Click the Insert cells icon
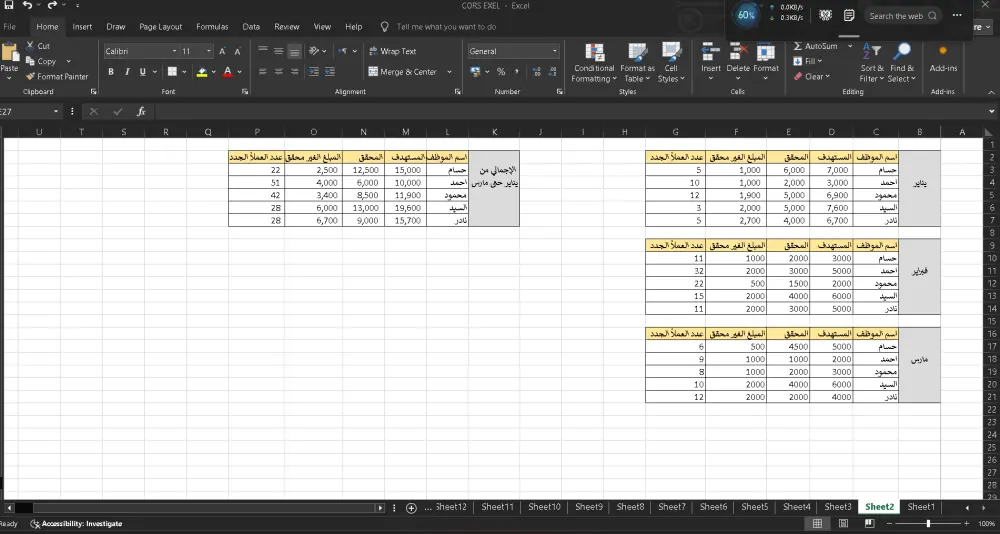The width and height of the screenshot is (1000, 534). 711,52
